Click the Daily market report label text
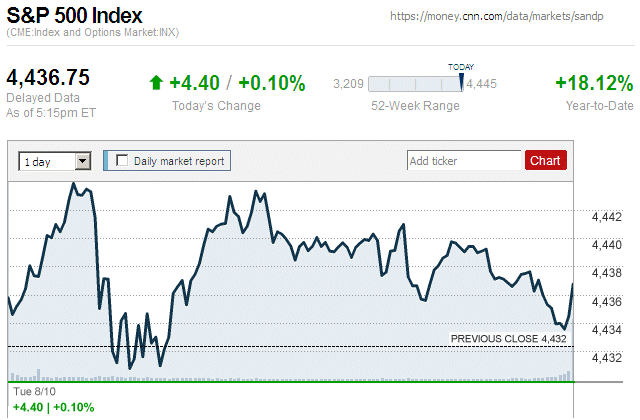Viewport: 640px width, 420px height. tap(179, 160)
